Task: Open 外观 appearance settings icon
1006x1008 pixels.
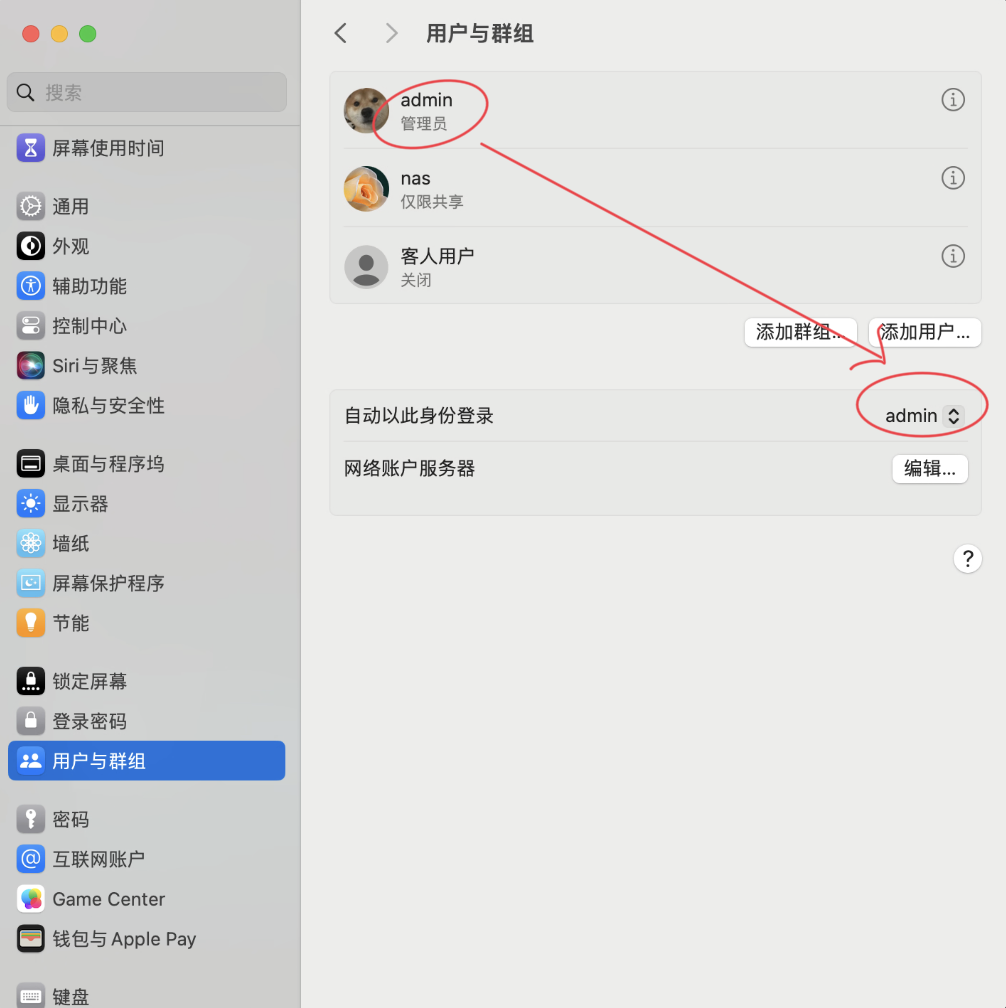Action: (x=30, y=246)
